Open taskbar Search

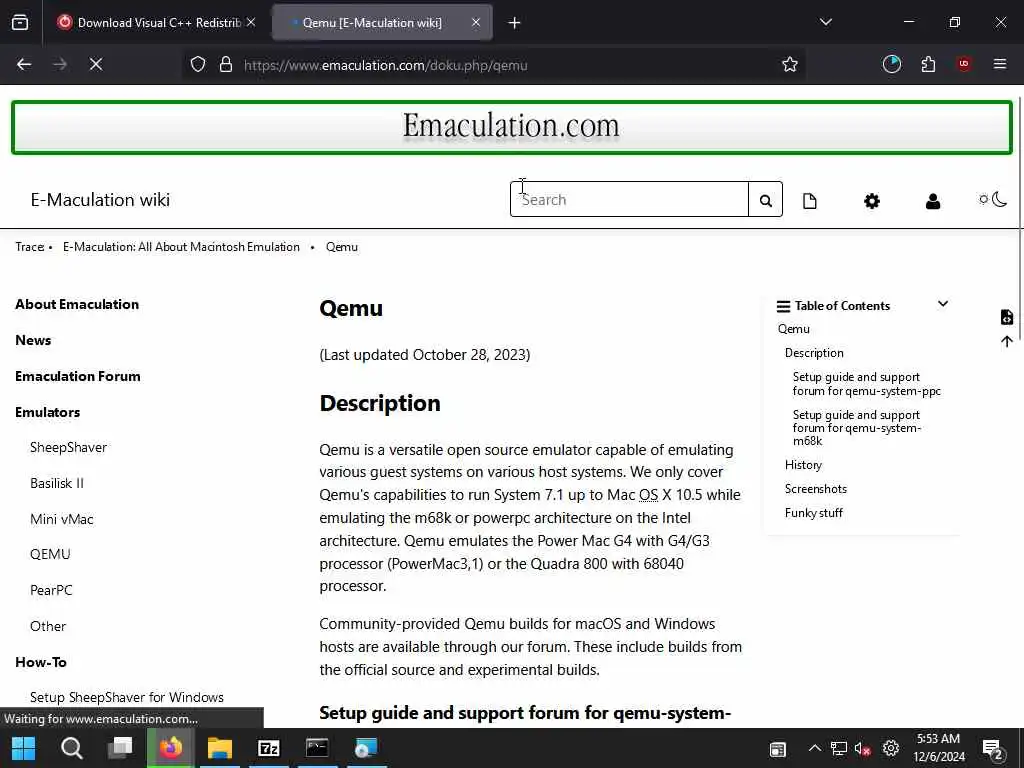pyautogui.click(x=71, y=748)
